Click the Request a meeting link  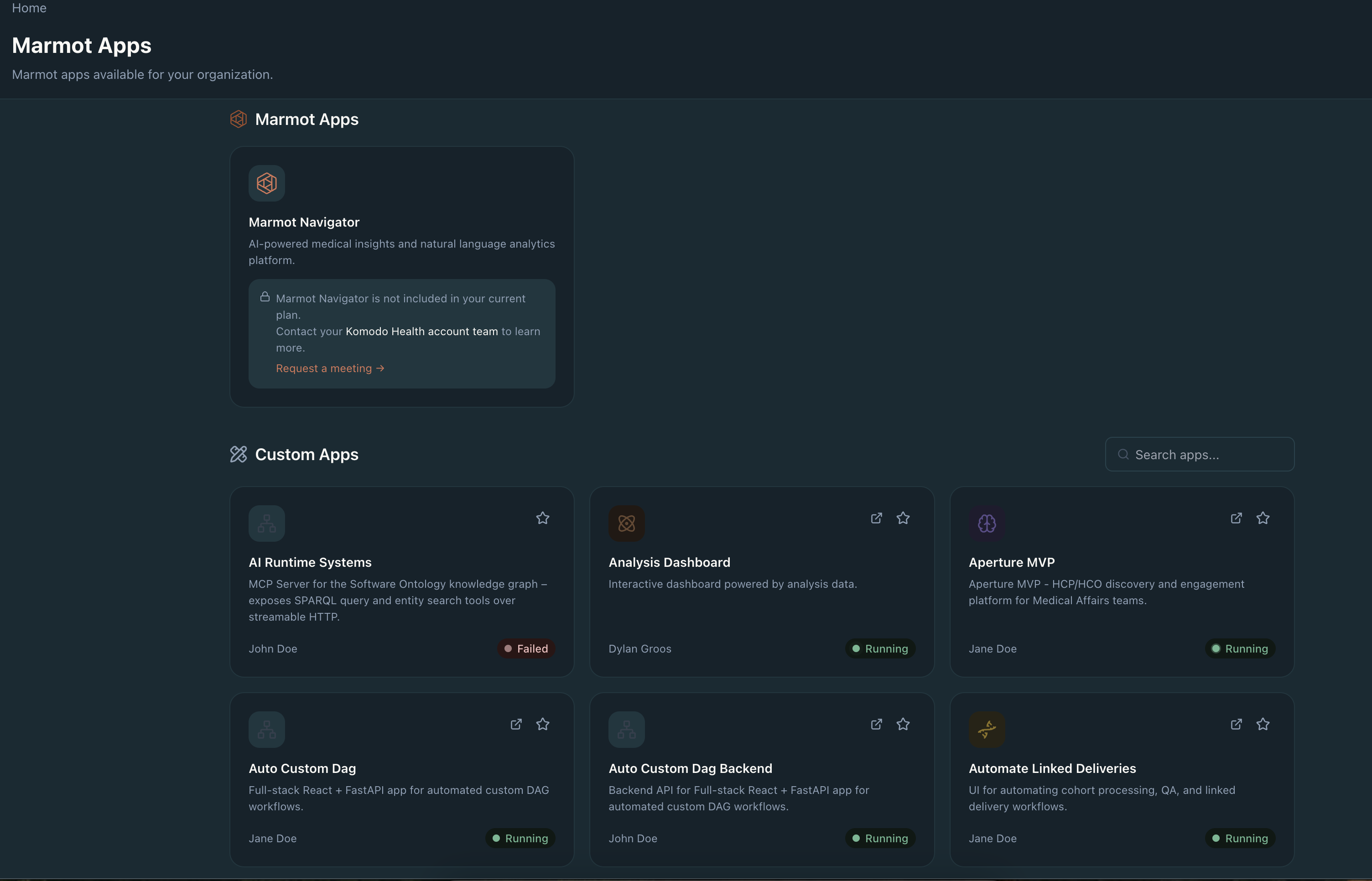(x=330, y=368)
